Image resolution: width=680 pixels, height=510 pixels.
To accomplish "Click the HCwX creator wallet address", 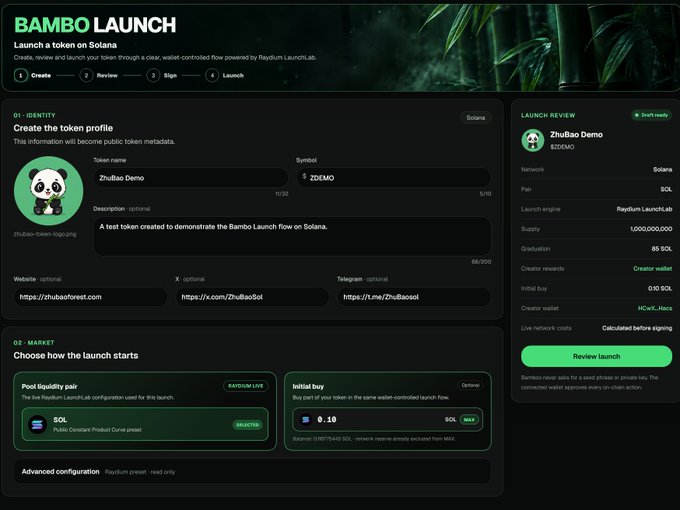I will click(x=654, y=308).
